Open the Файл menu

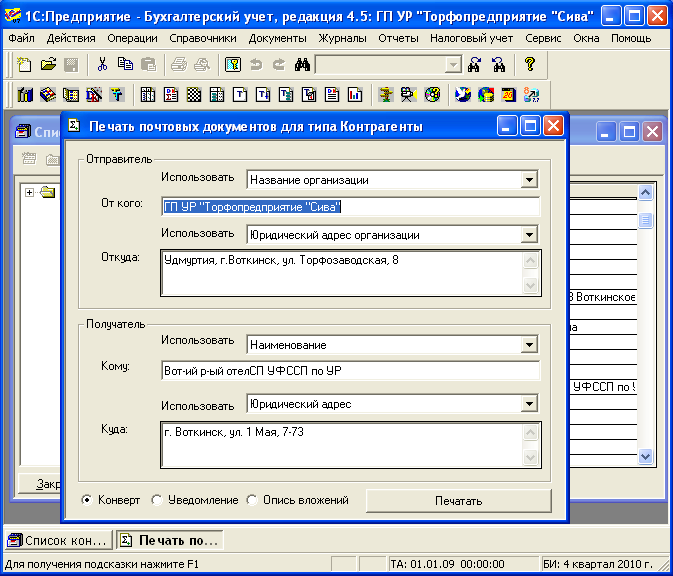coord(21,39)
